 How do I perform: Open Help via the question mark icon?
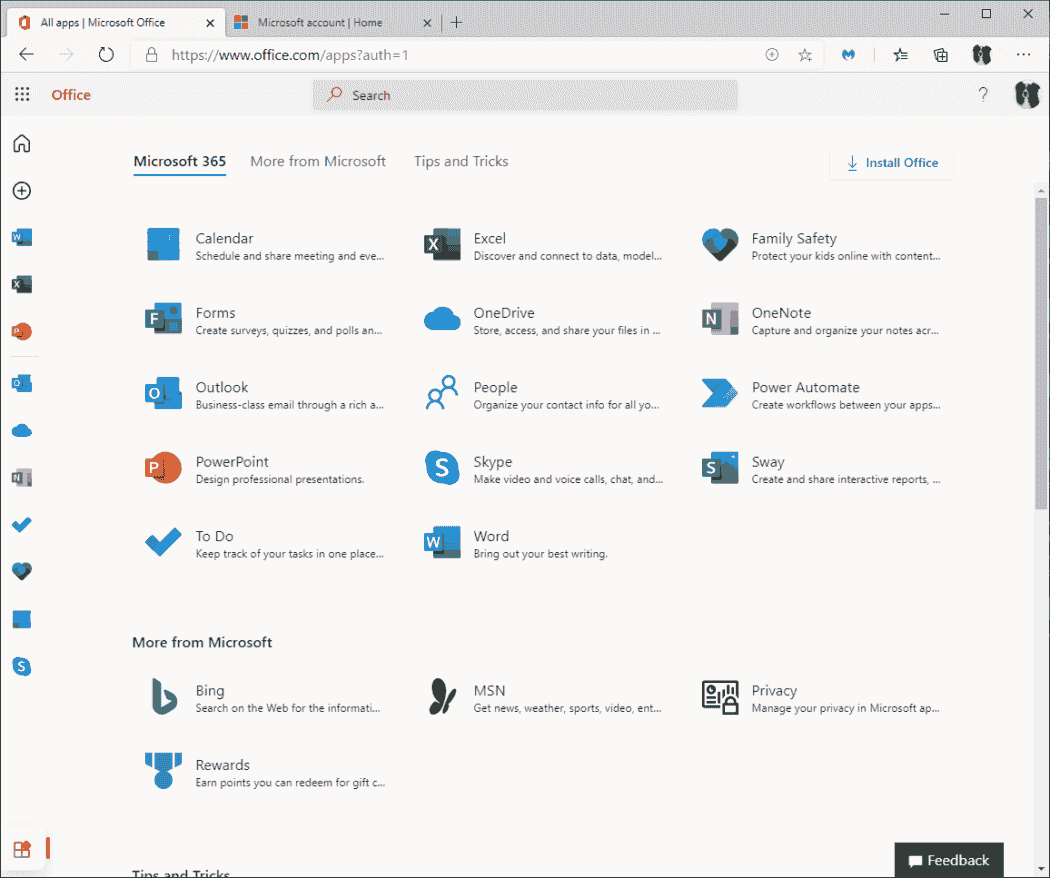point(982,94)
